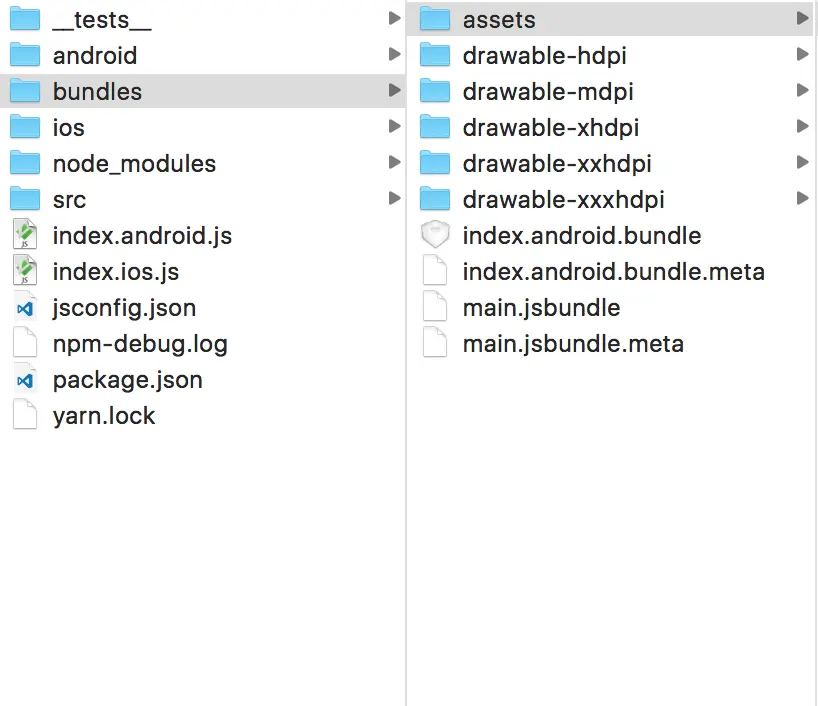This screenshot has width=818, height=706.
Task: Select the ios folder row
Action: pos(202,127)
